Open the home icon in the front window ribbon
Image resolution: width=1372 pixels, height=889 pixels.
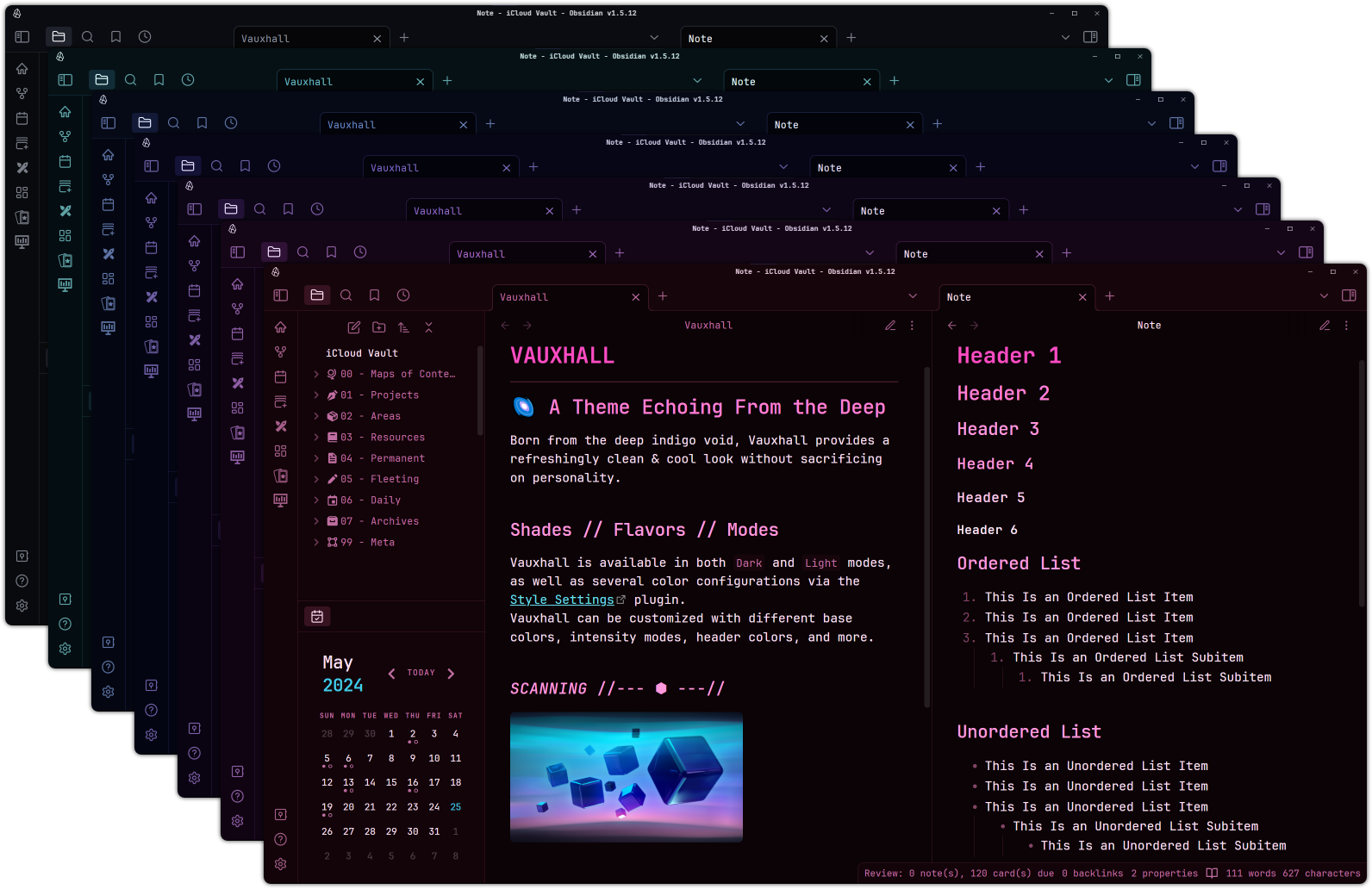point(281,327)
